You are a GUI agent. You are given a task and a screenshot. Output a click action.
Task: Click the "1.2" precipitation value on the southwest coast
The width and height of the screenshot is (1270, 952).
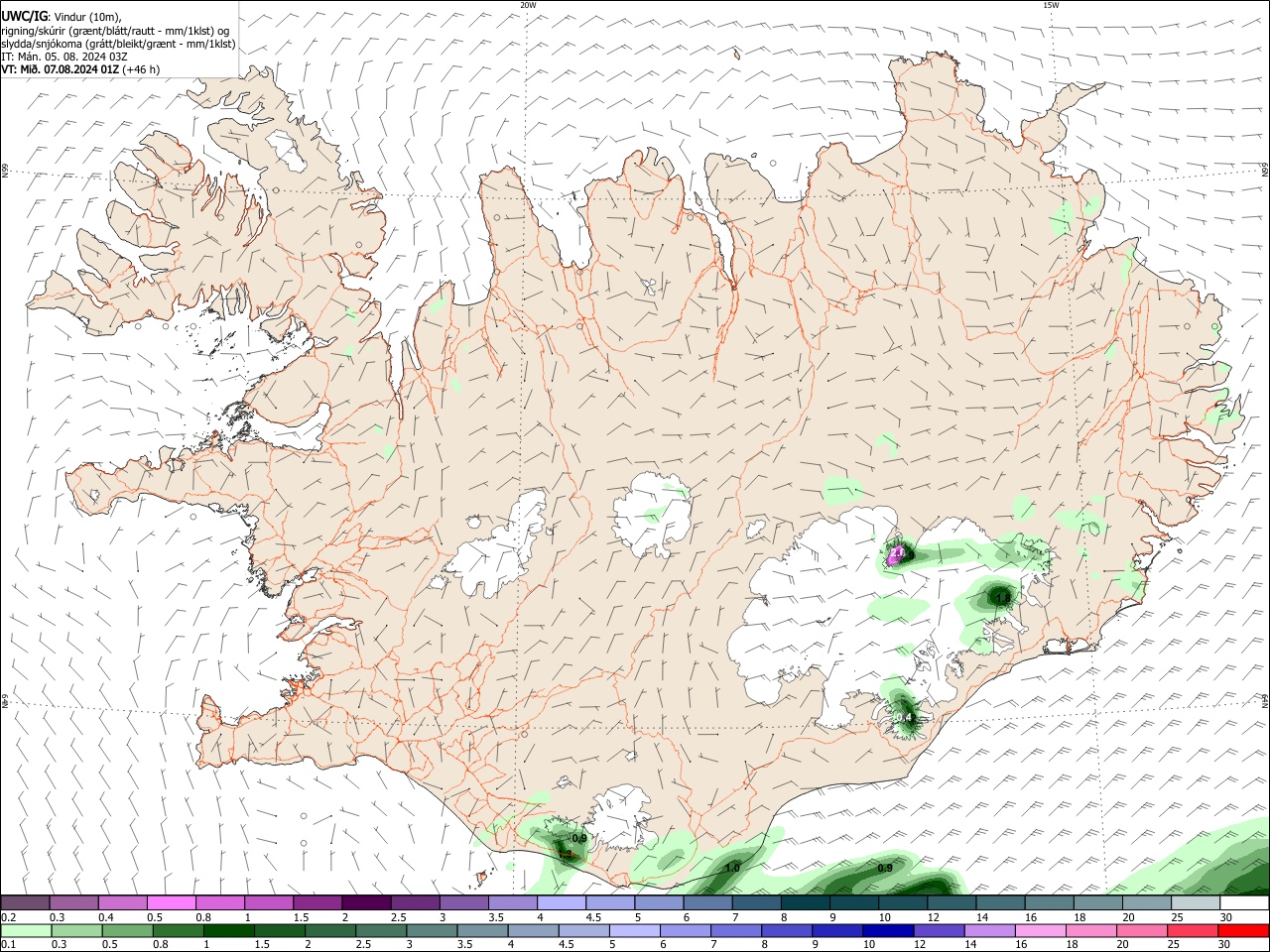[x=565, y=854]
